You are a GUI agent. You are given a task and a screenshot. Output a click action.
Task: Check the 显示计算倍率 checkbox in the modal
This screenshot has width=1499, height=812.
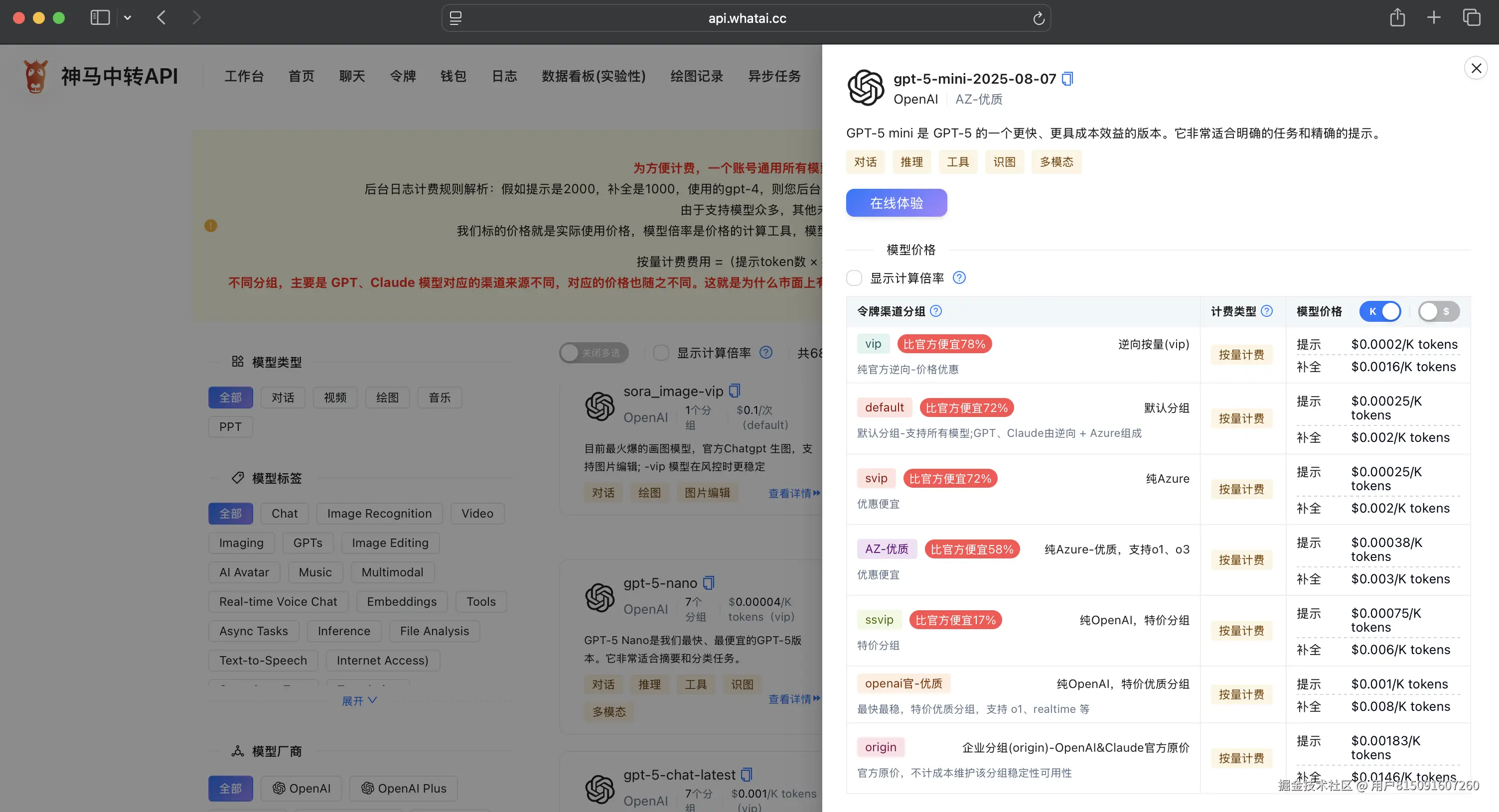[854, 278]
